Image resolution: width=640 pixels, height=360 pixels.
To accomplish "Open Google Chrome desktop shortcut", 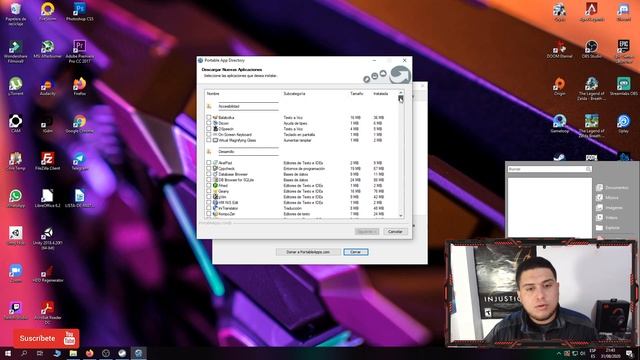I will (x=80, y=123).
